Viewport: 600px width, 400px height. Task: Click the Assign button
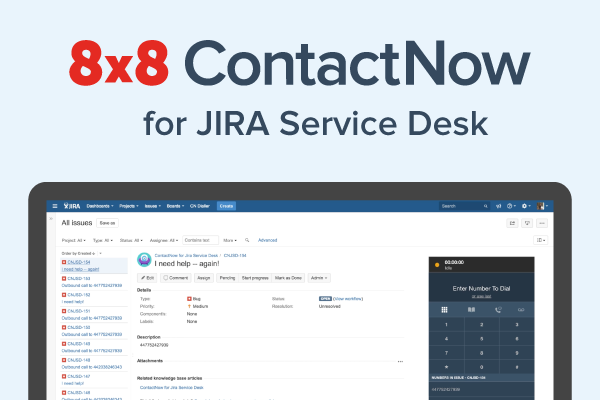(x=204, y=278)
